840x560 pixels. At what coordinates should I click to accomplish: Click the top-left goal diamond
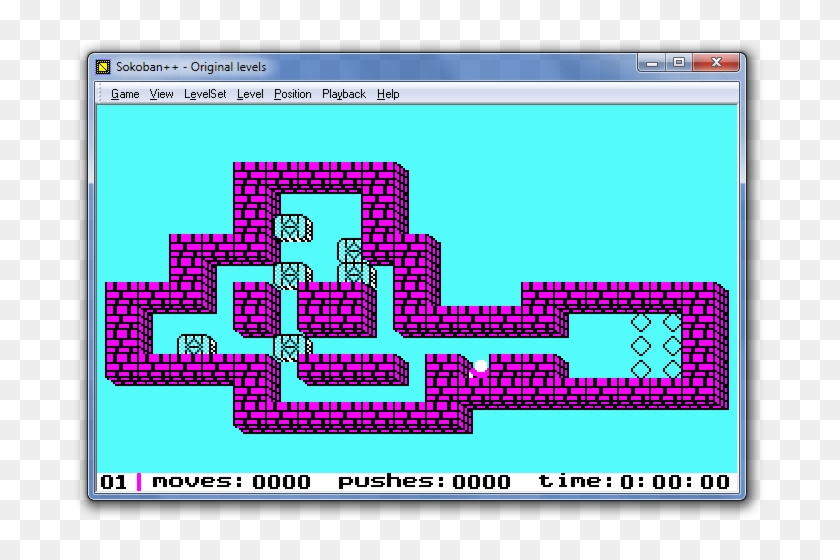click(641, 322)
